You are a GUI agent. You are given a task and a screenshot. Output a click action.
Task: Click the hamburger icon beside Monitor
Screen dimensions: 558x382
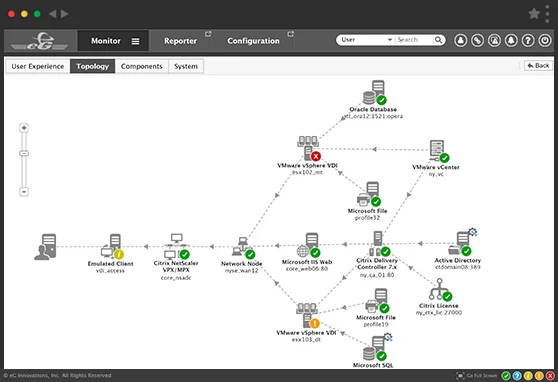135,41
